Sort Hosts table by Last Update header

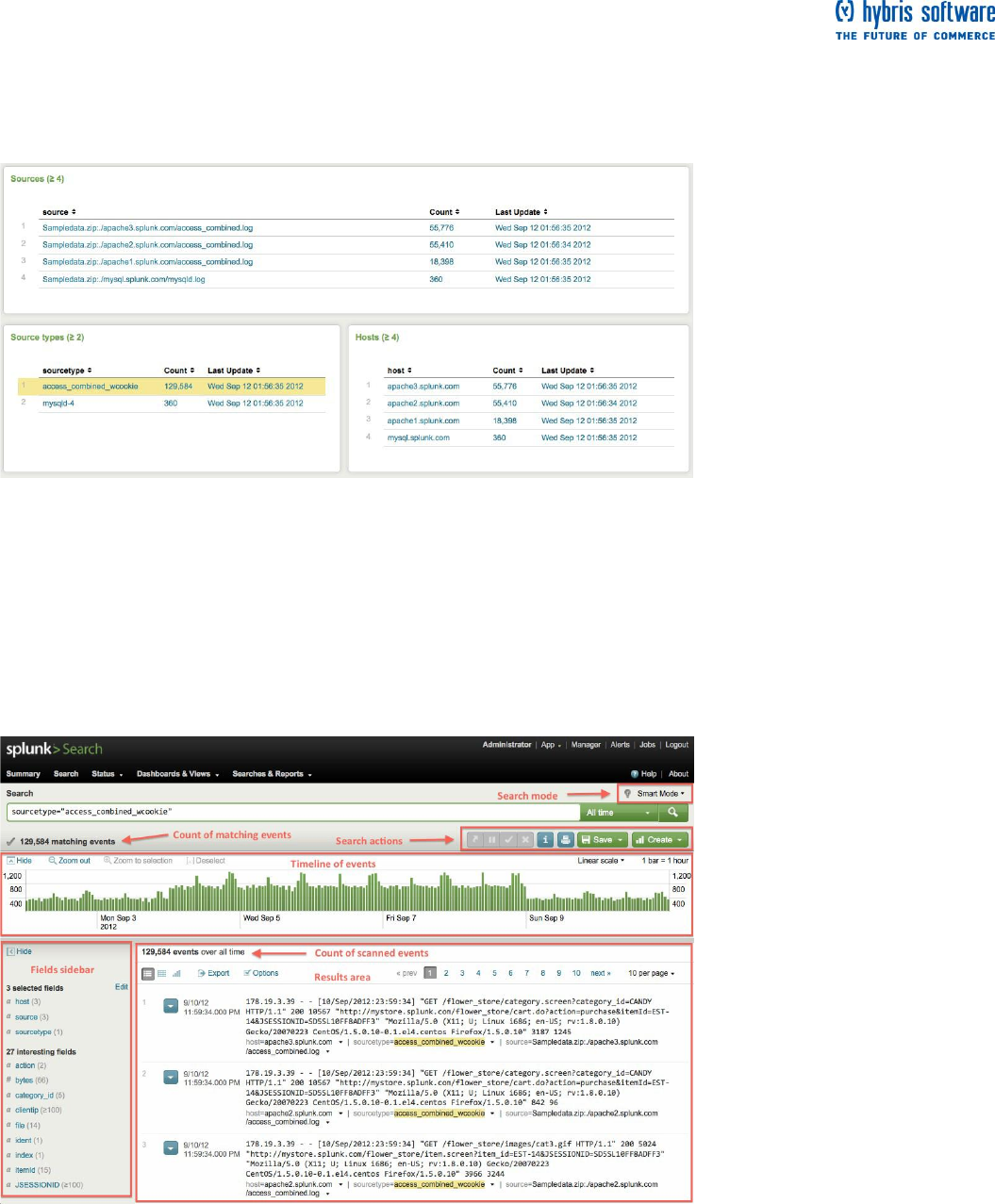[568, 371]
